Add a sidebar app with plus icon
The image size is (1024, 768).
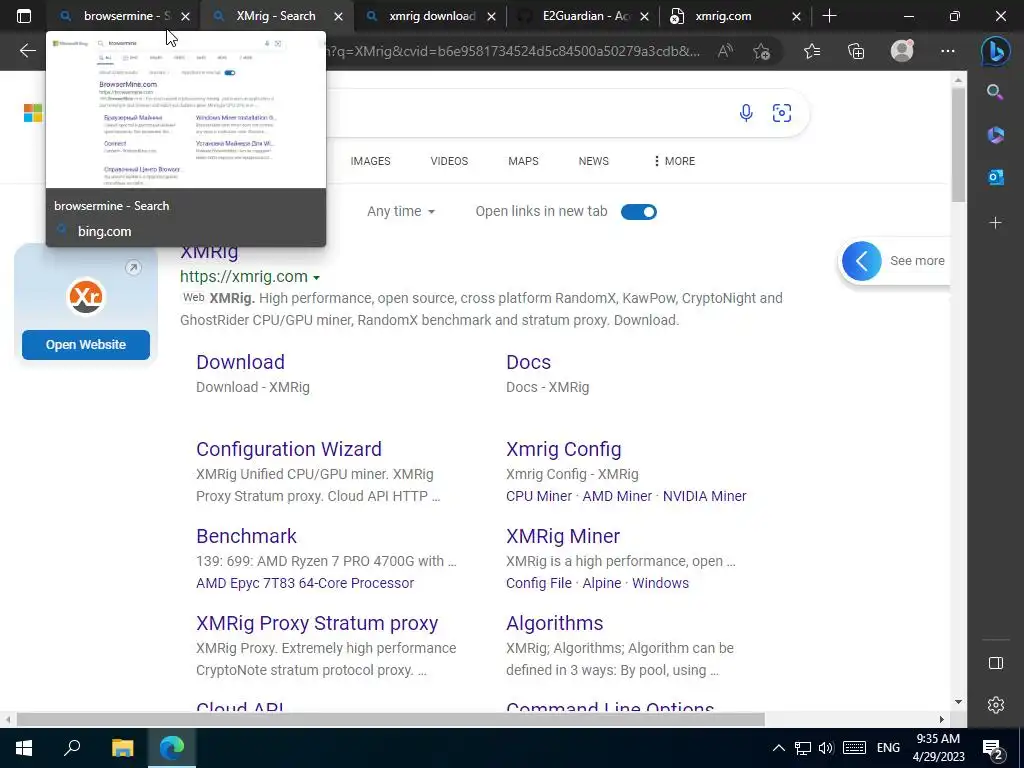(995, 223)
